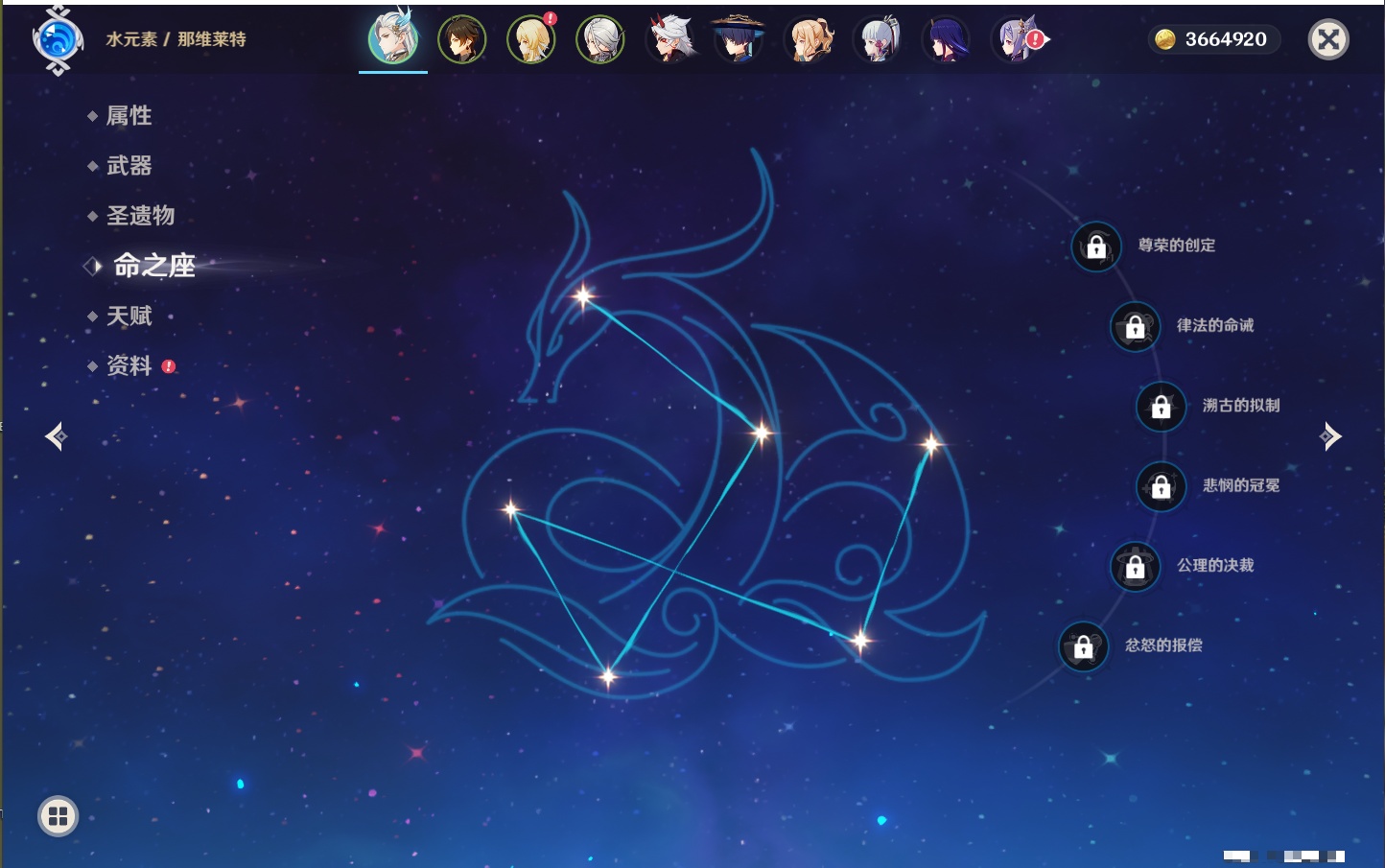Select the 命之座 constellation menu

point(153,266)
